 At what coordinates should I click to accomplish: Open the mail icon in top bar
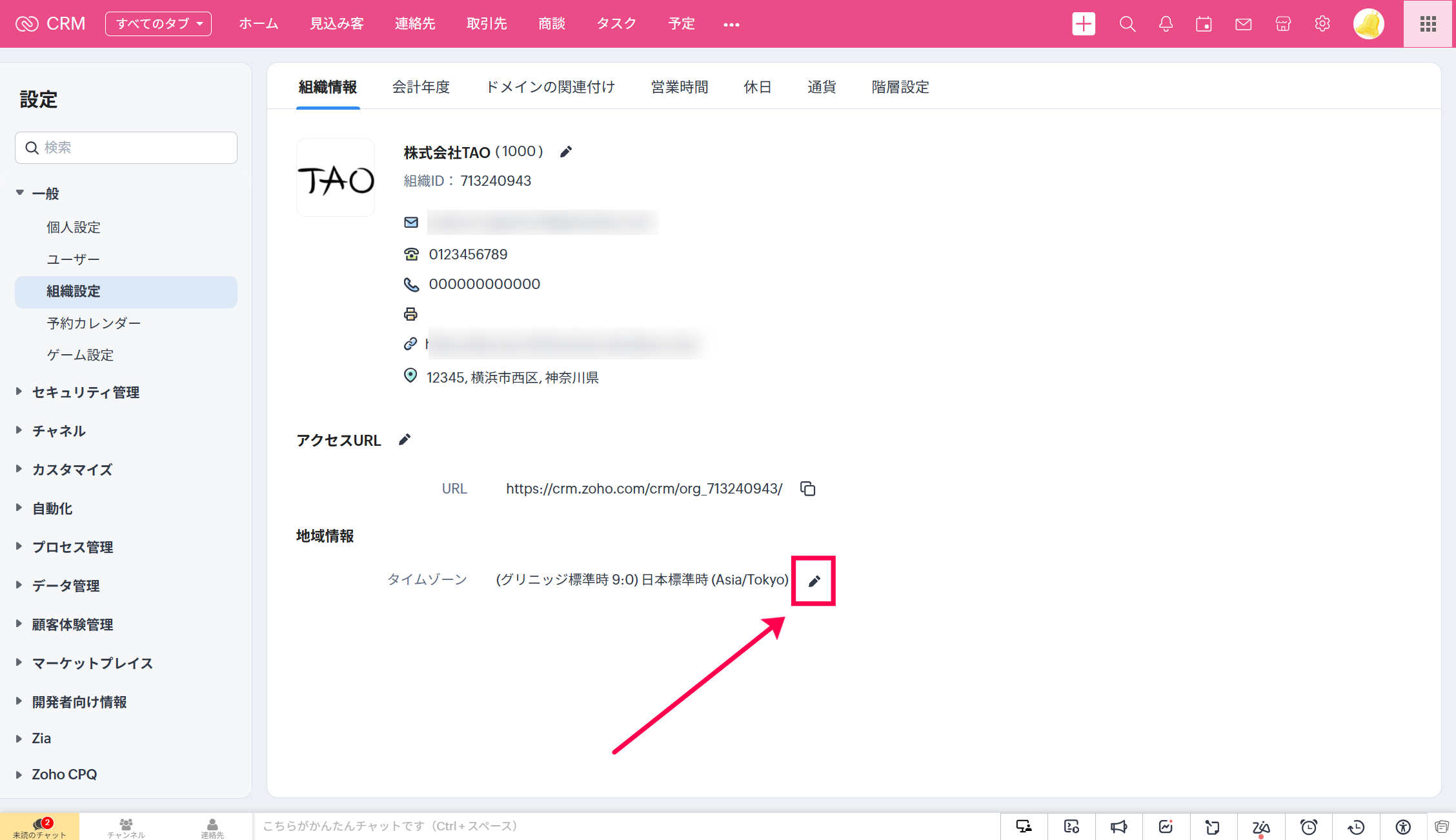point(1243,24)
